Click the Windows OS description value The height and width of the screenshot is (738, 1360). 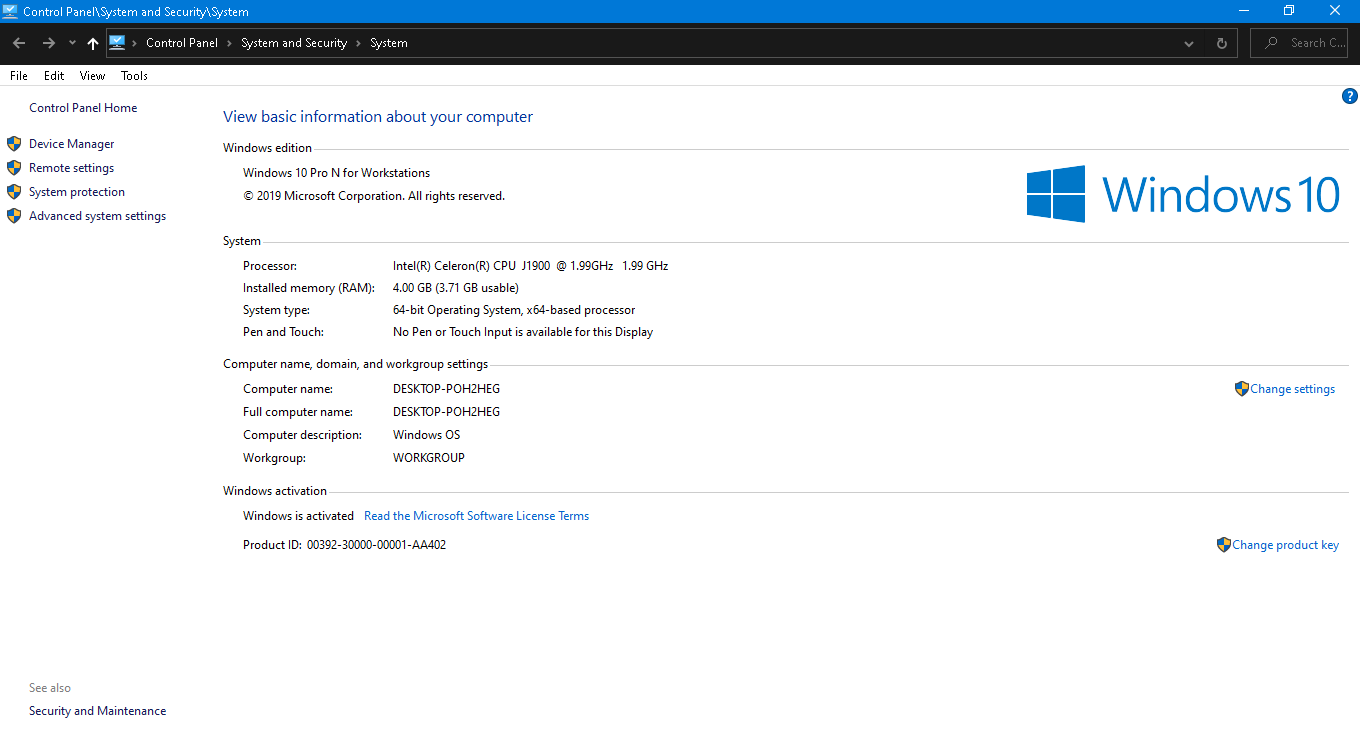(427, 435)
